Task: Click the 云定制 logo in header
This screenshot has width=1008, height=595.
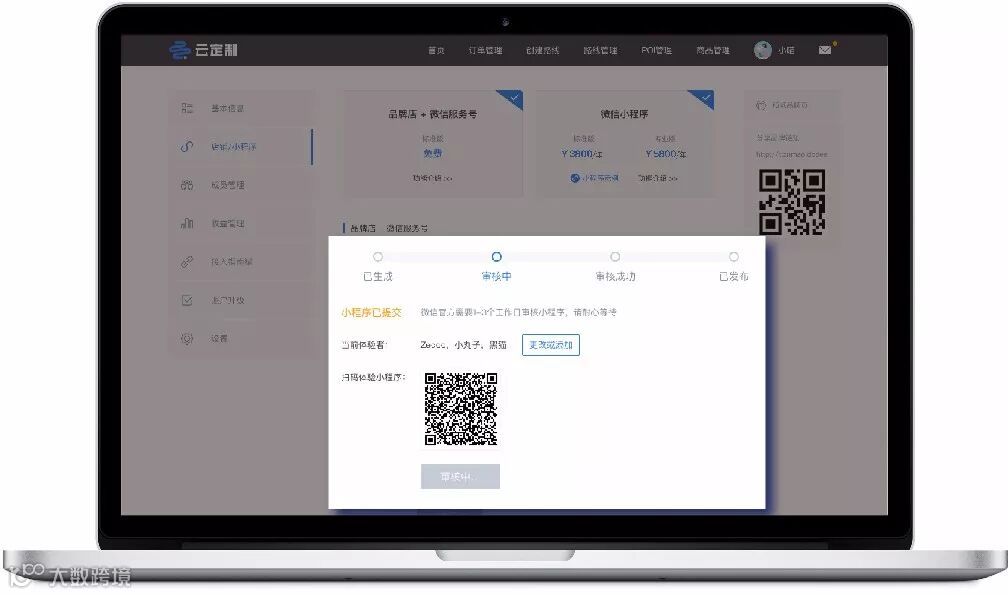Action: click(203, 49)
